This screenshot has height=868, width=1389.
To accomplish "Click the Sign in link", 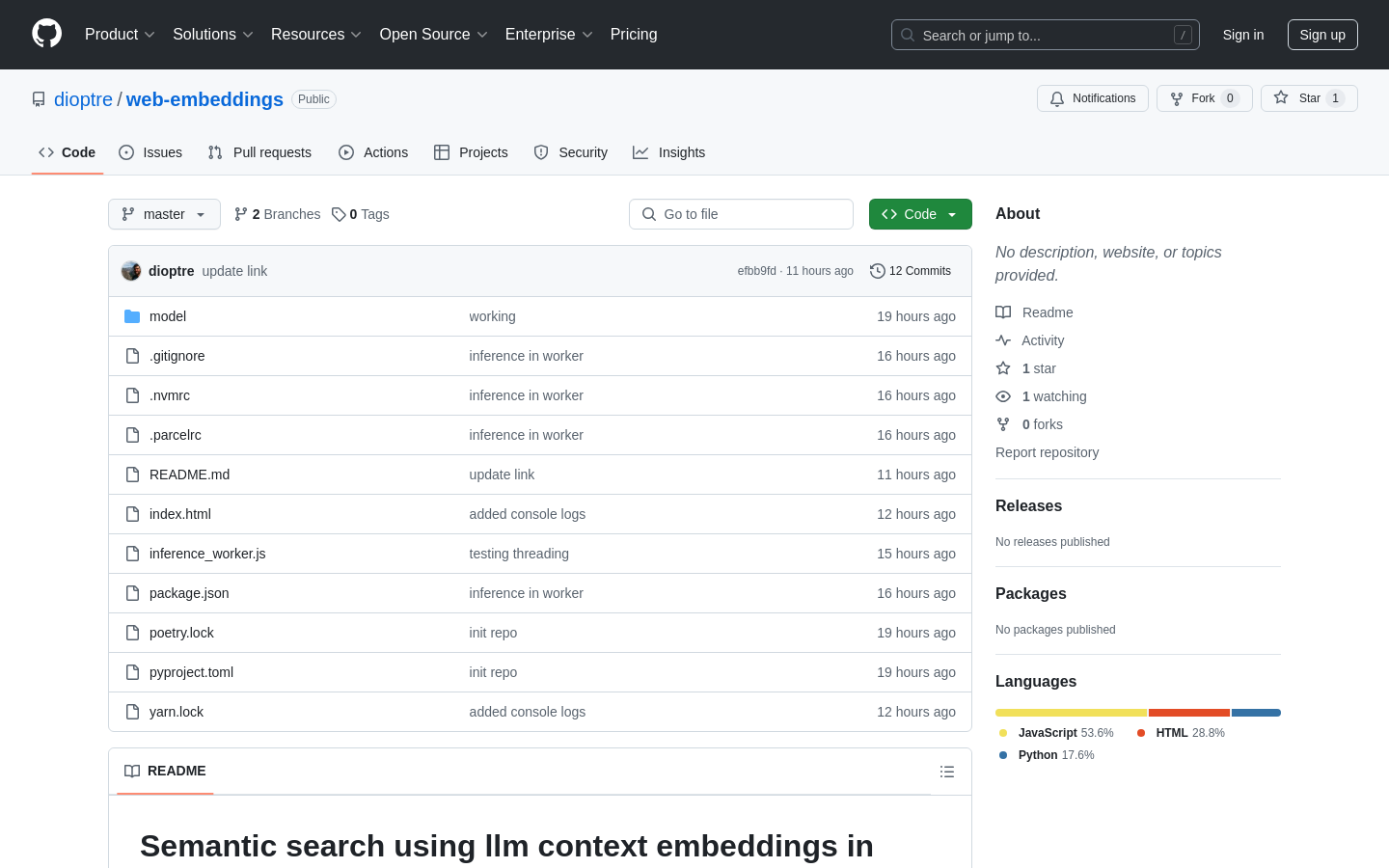I will click(x=1243, y=35).
